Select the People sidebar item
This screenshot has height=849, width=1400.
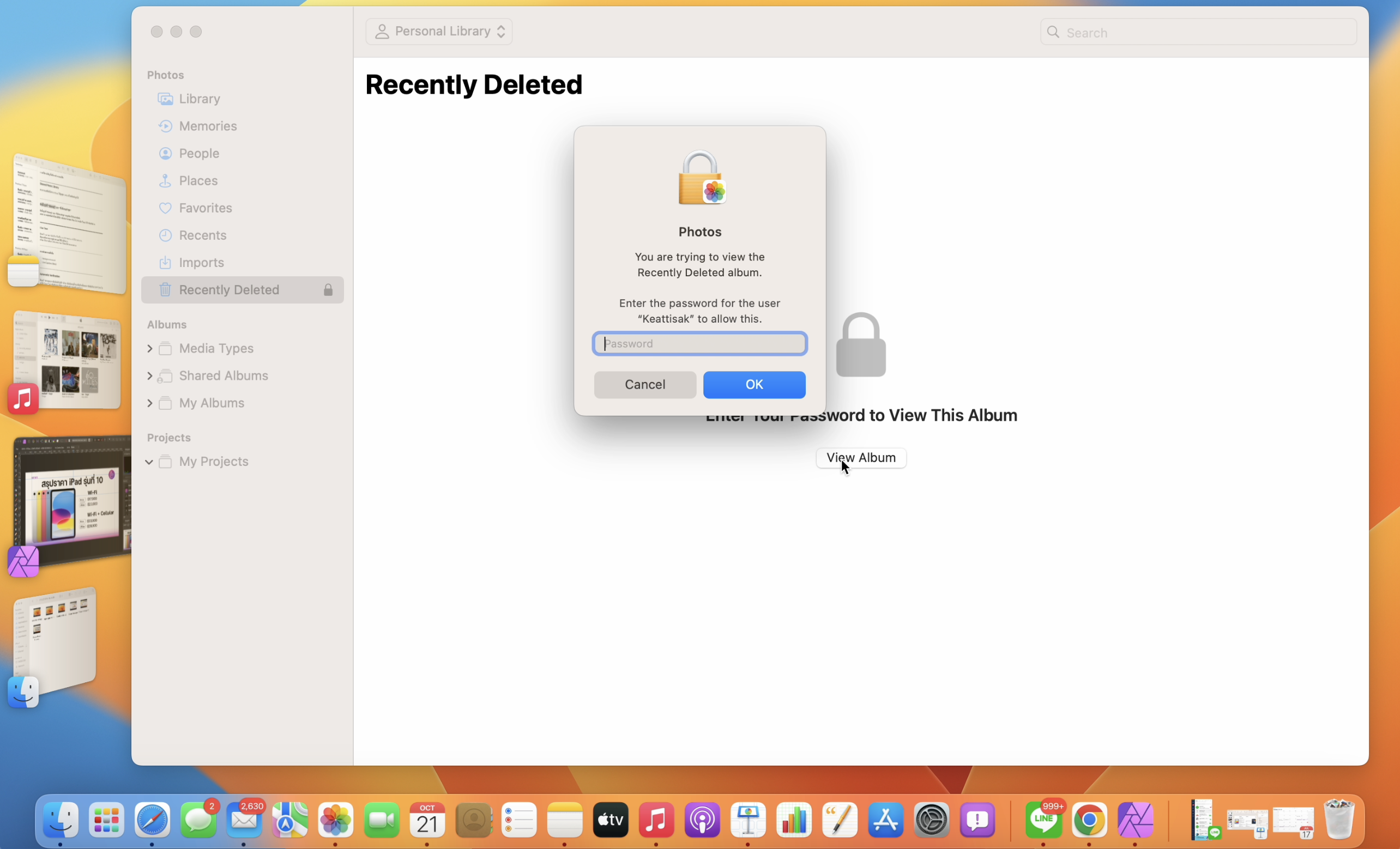[x=198, y=153]
